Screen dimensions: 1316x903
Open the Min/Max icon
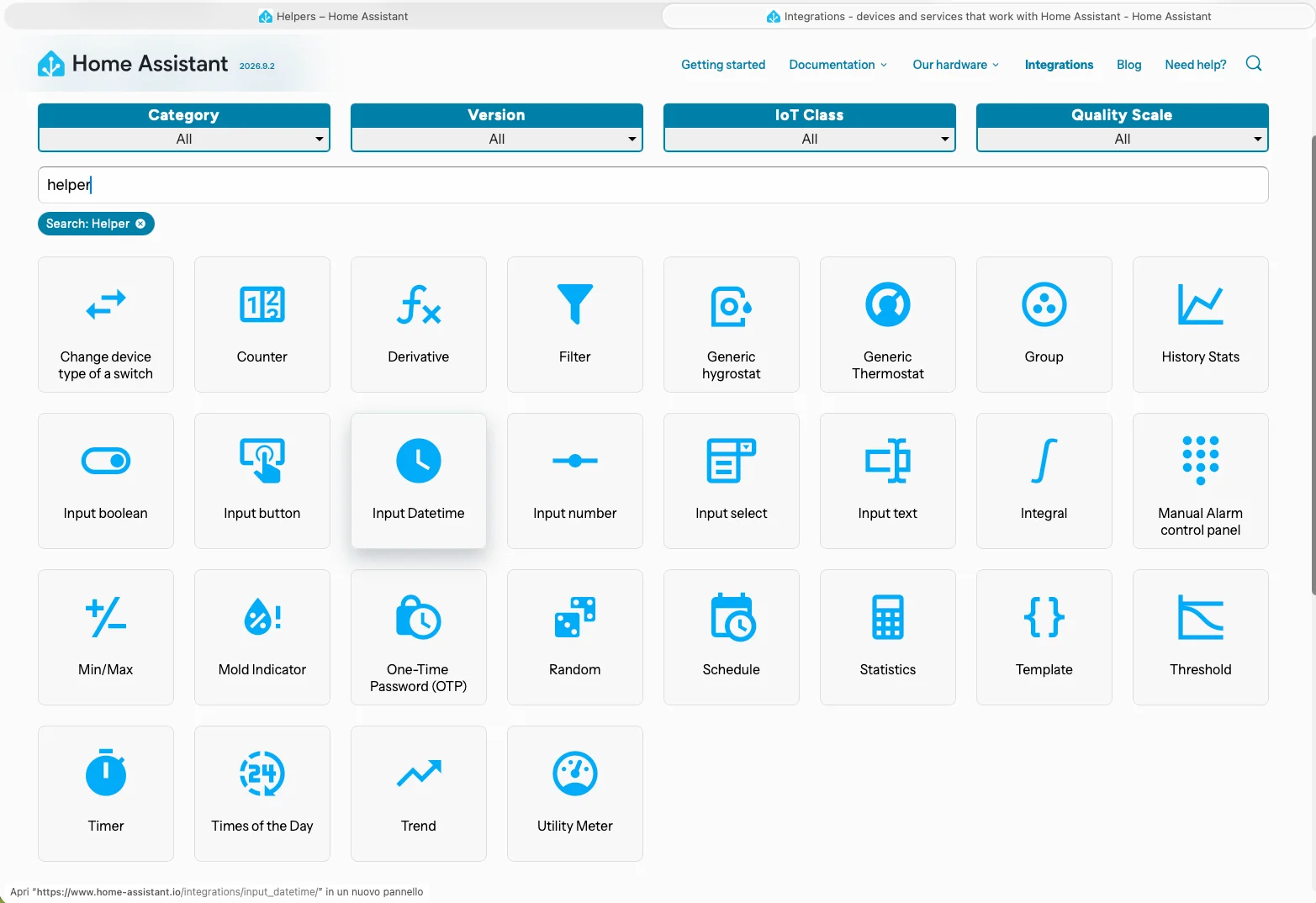(x=106, y=617)
